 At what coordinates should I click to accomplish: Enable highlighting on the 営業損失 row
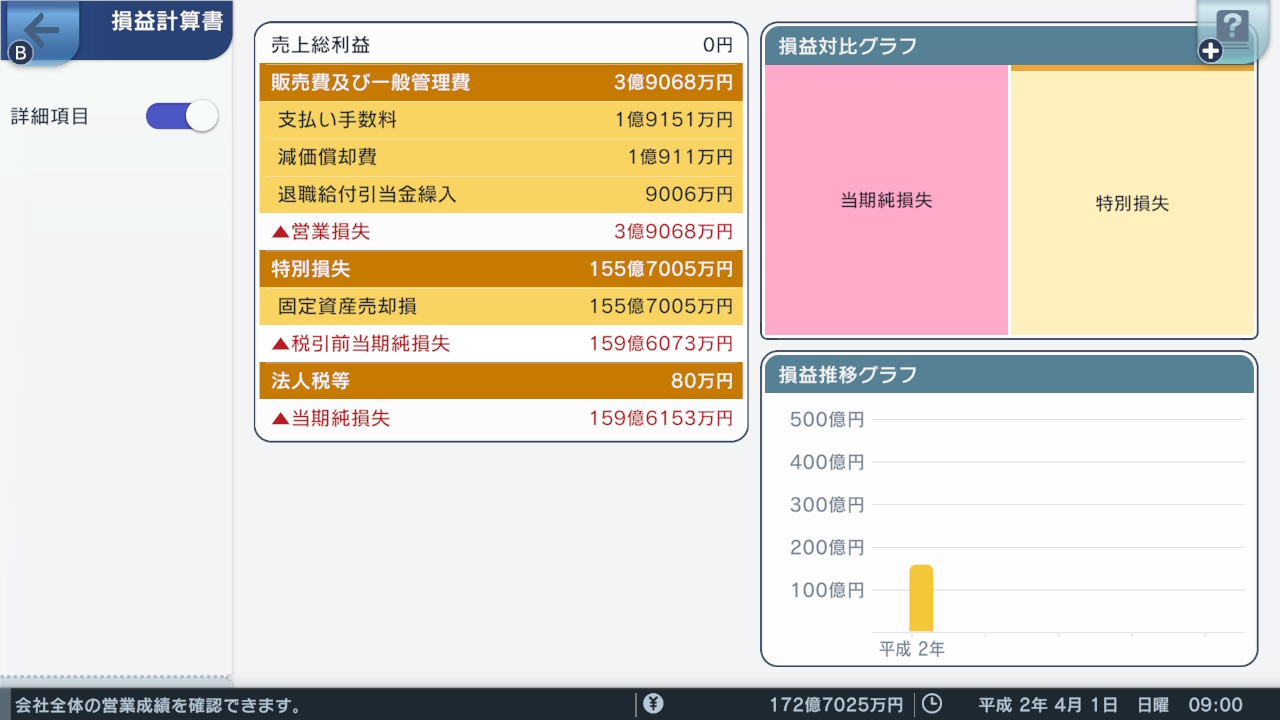(x=500, y=231)
